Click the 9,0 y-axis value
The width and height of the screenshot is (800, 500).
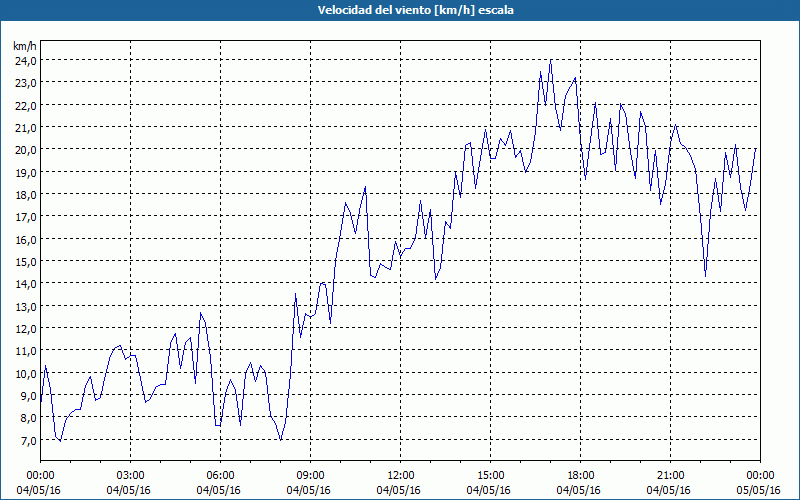tap(28, 396)
